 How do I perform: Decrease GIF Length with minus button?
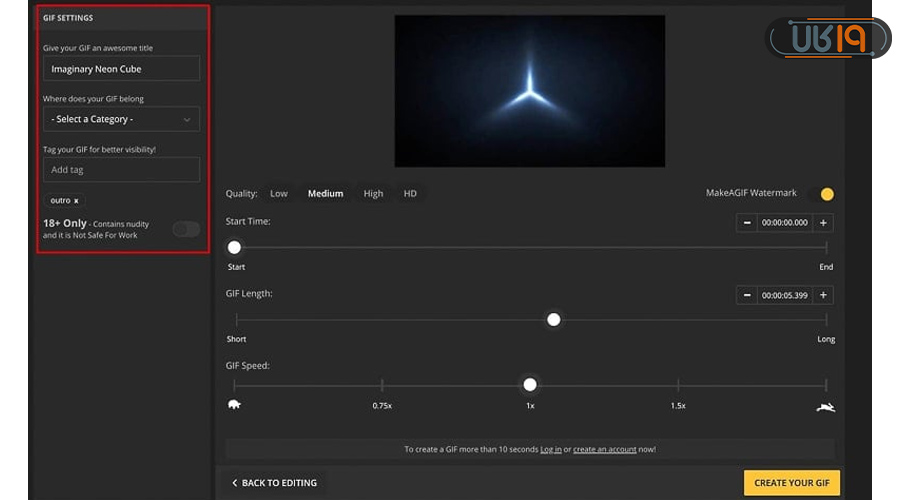point(746,295)
